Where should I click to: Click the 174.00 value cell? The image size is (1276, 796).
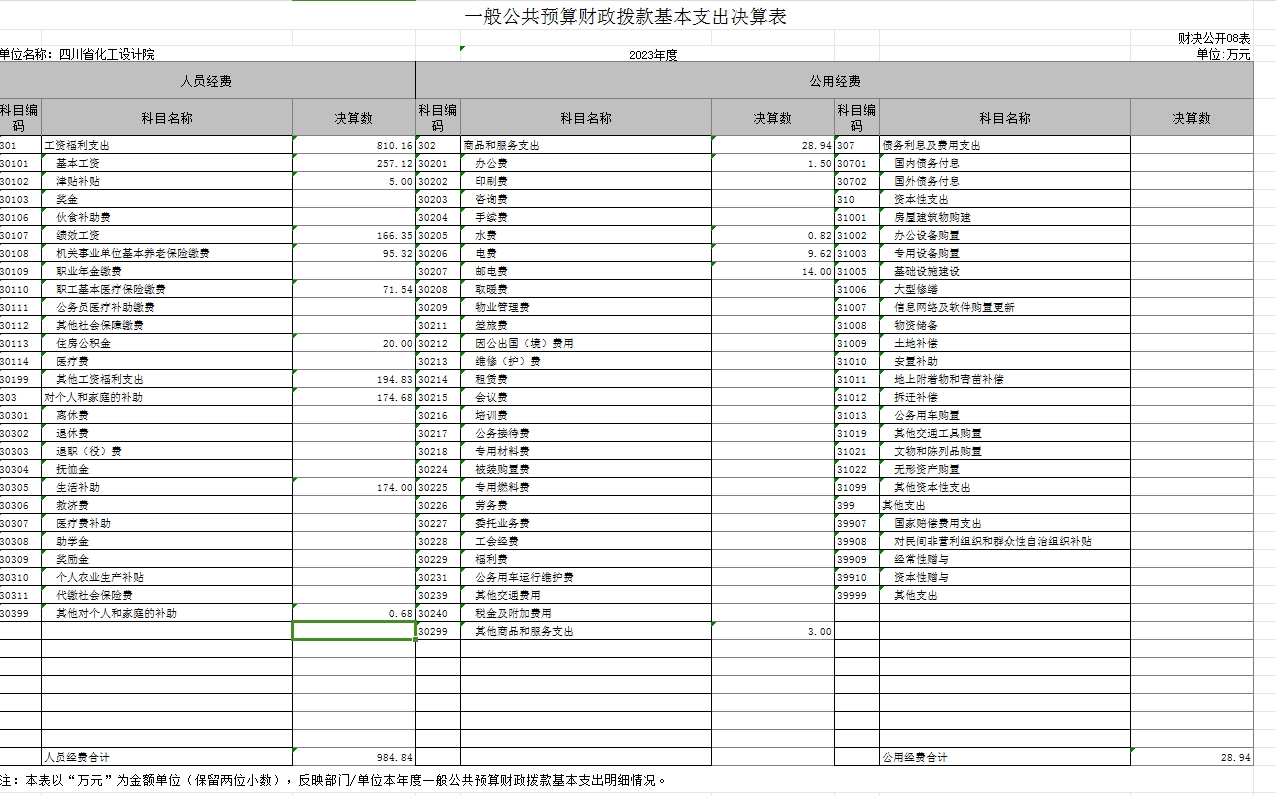point(354,487)
